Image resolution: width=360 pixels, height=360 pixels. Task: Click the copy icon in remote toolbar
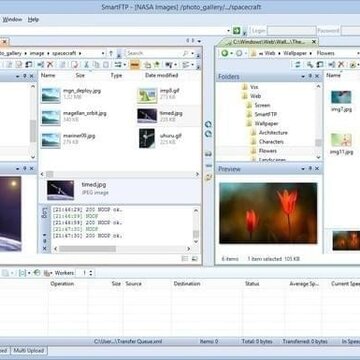click(96, 65)
